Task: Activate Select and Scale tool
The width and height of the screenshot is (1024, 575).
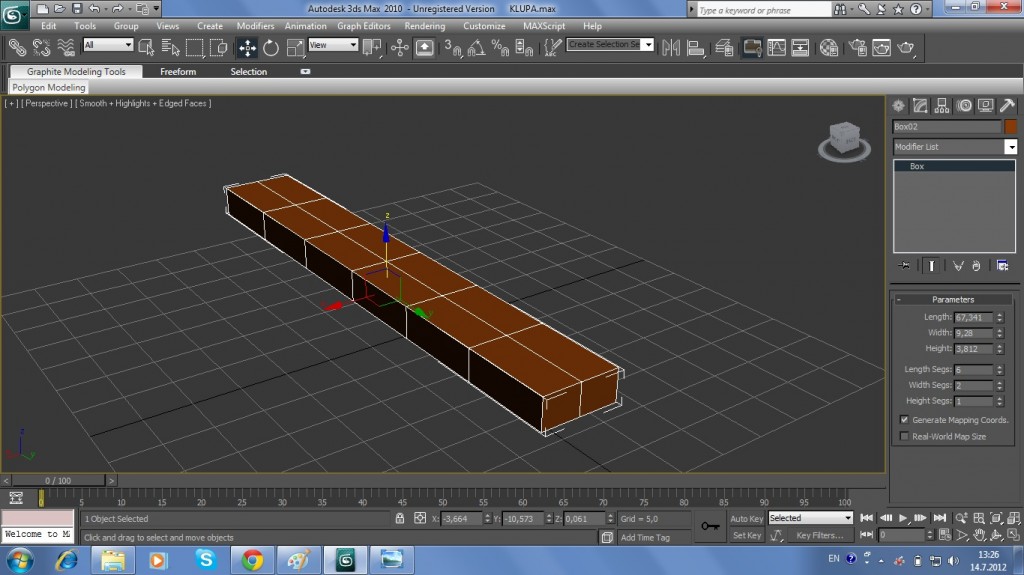Action: (x=295, y=48)
